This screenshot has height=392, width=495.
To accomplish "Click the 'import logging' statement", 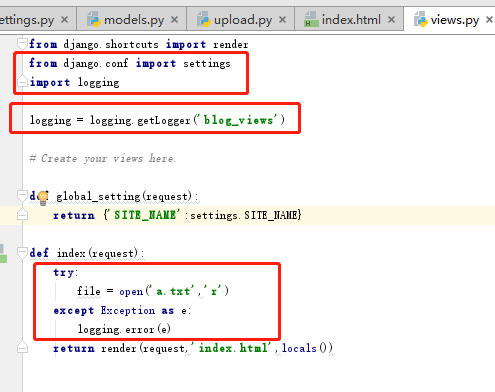I will pos(74,82).
